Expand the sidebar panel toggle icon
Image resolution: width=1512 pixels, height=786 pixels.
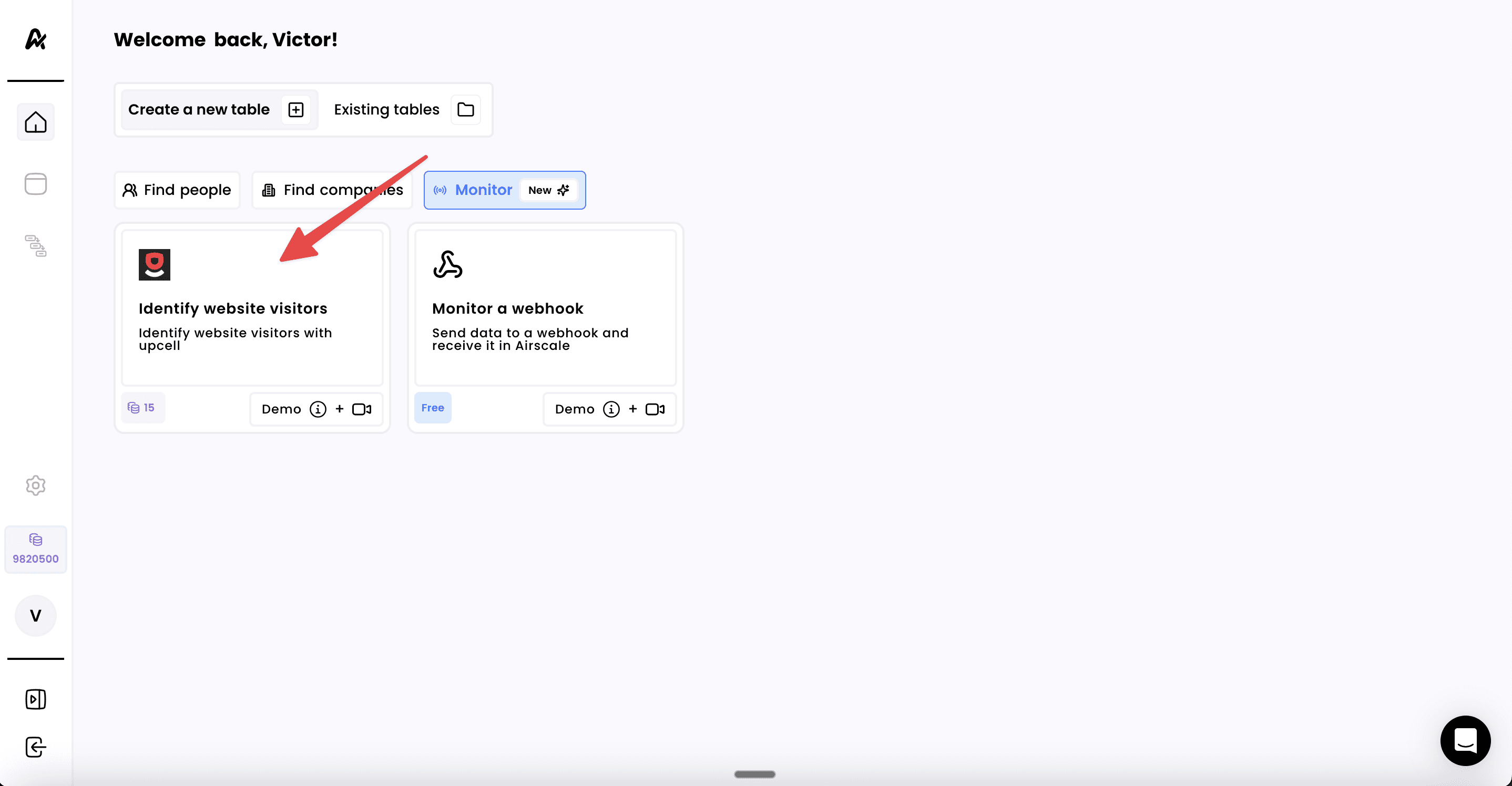pyautogui.click(x=35, y=699)
